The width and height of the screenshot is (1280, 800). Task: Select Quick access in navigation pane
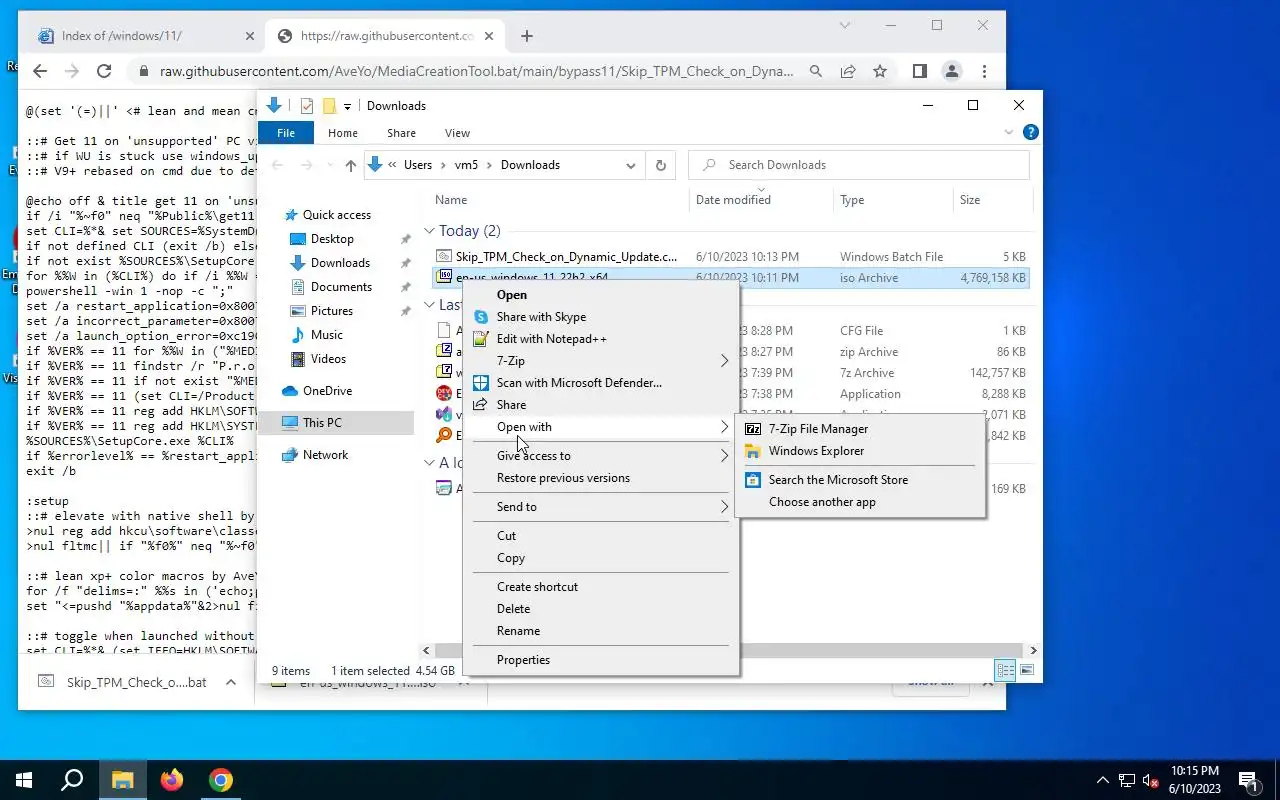pyautogui.click(x=337, y=215)
